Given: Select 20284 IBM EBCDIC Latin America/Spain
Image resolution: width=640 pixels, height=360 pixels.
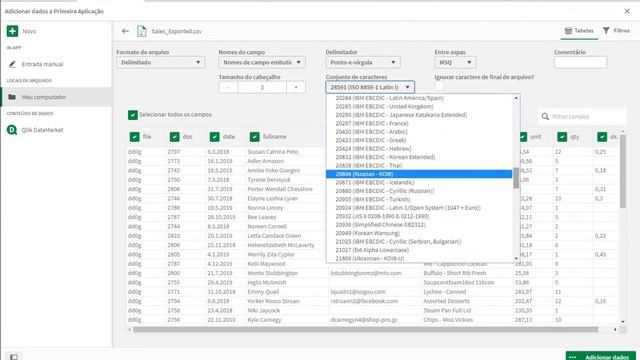Looking at the screenshot, I should tap(419, 98).
